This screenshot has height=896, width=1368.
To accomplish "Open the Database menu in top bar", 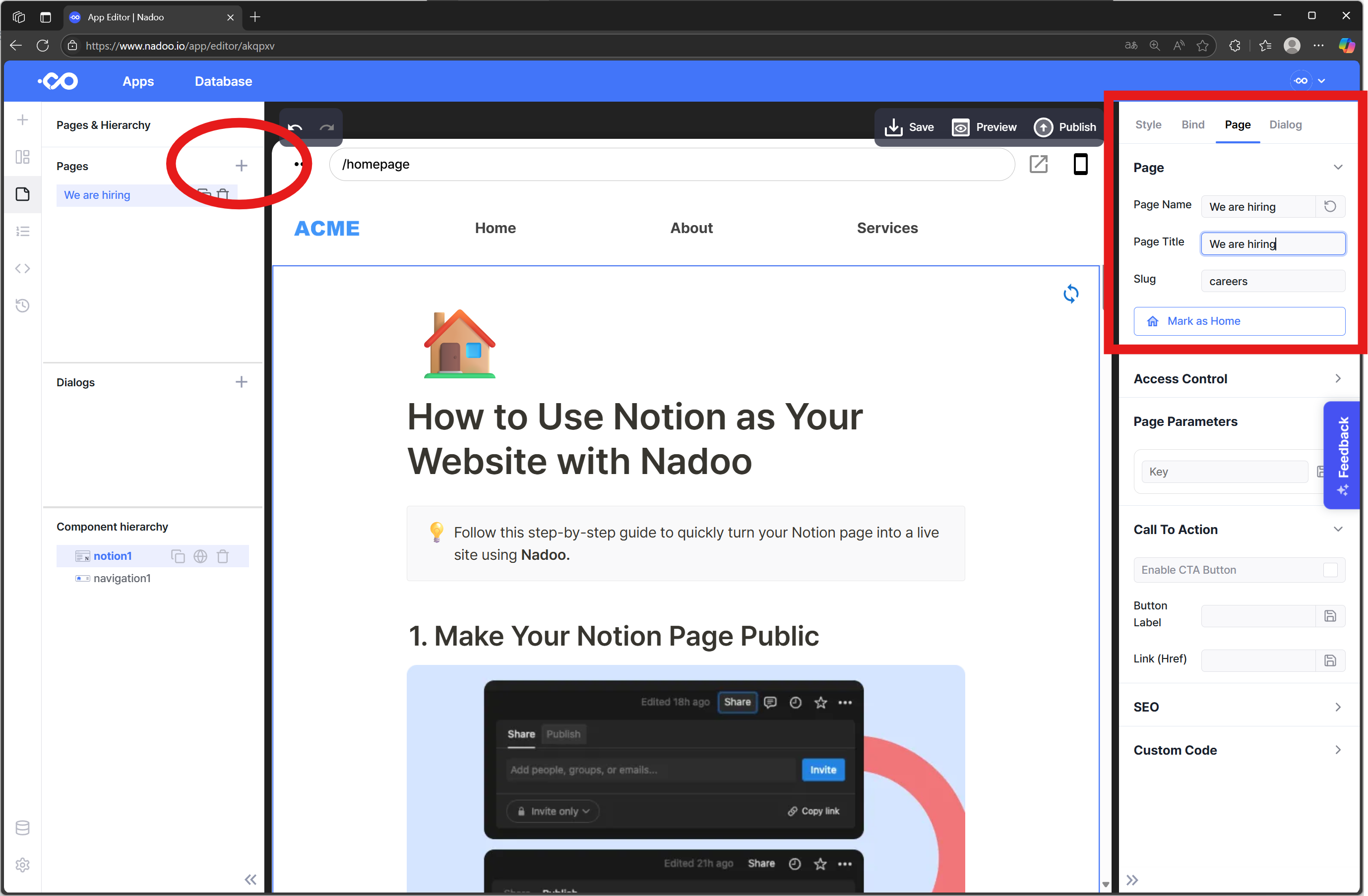I will pos(224,81).
